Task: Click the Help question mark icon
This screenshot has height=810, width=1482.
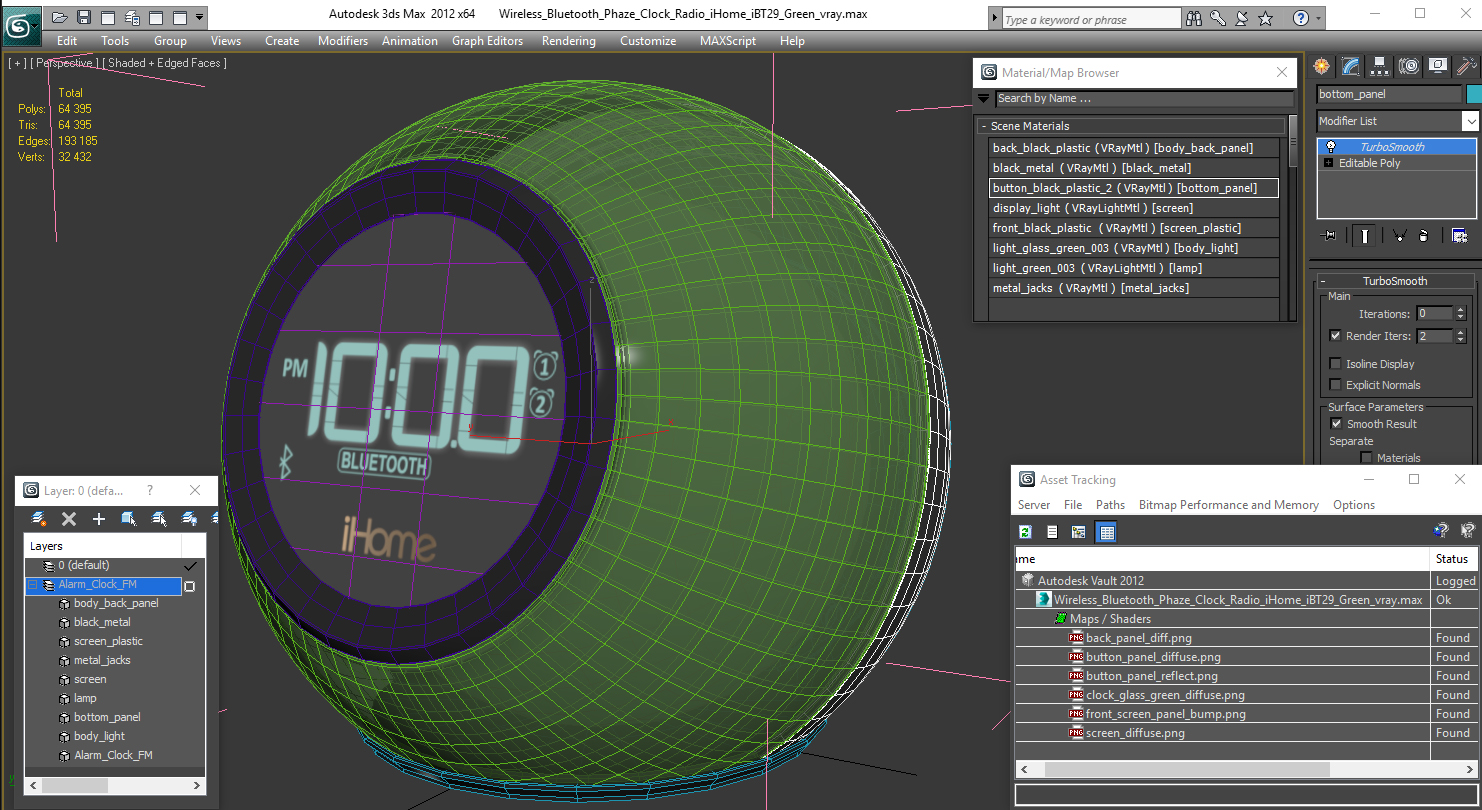Action: coord(1300,18)
